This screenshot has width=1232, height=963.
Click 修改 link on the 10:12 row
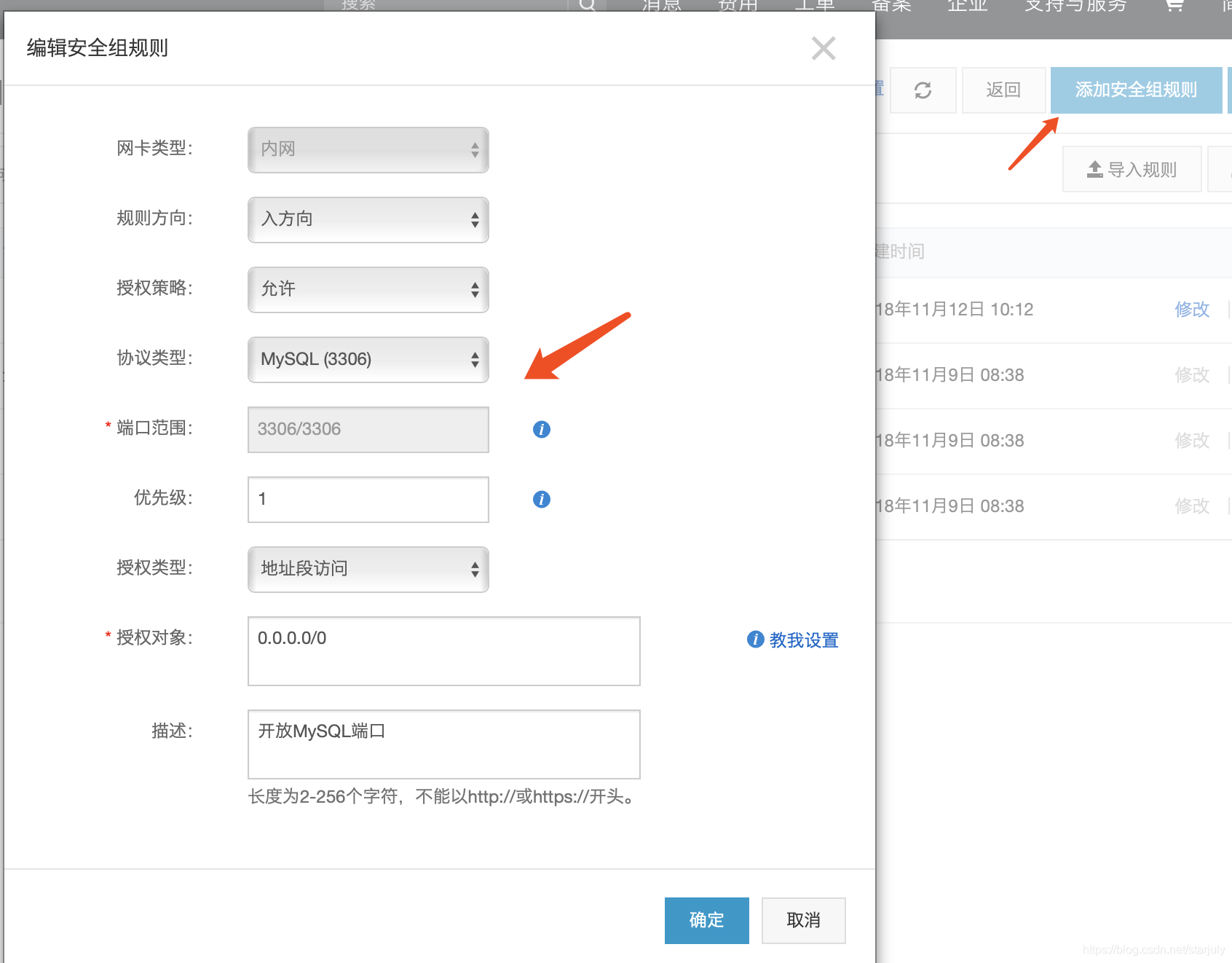(x=1192, y=310)
